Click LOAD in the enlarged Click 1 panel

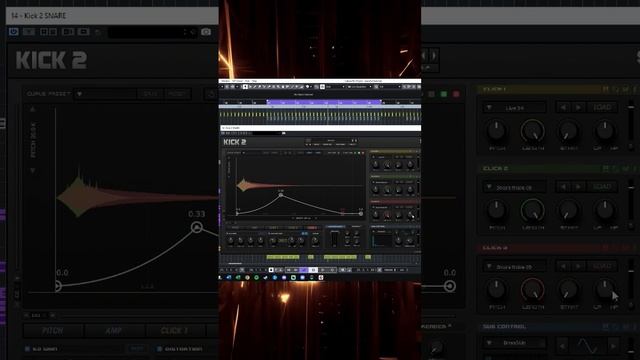[602, 108]
